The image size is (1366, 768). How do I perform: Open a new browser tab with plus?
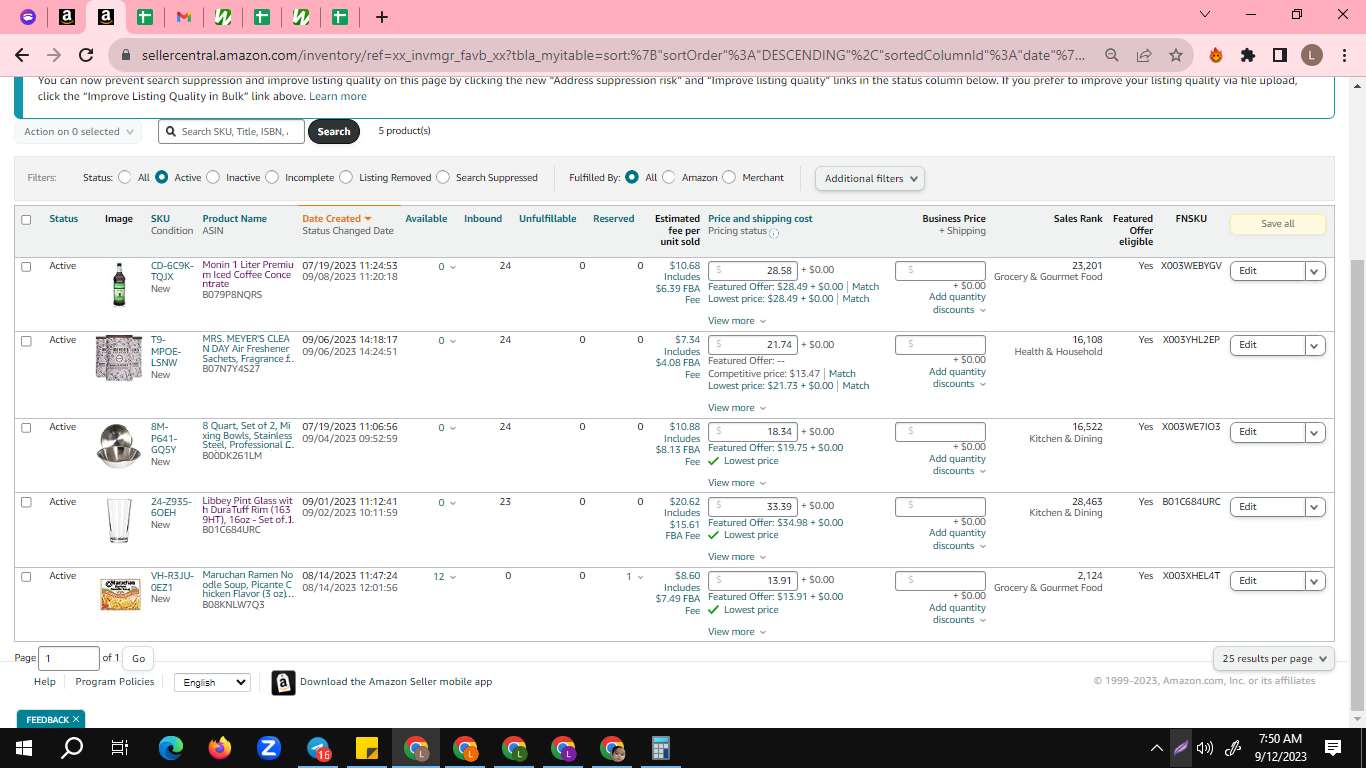coord(382,17)
